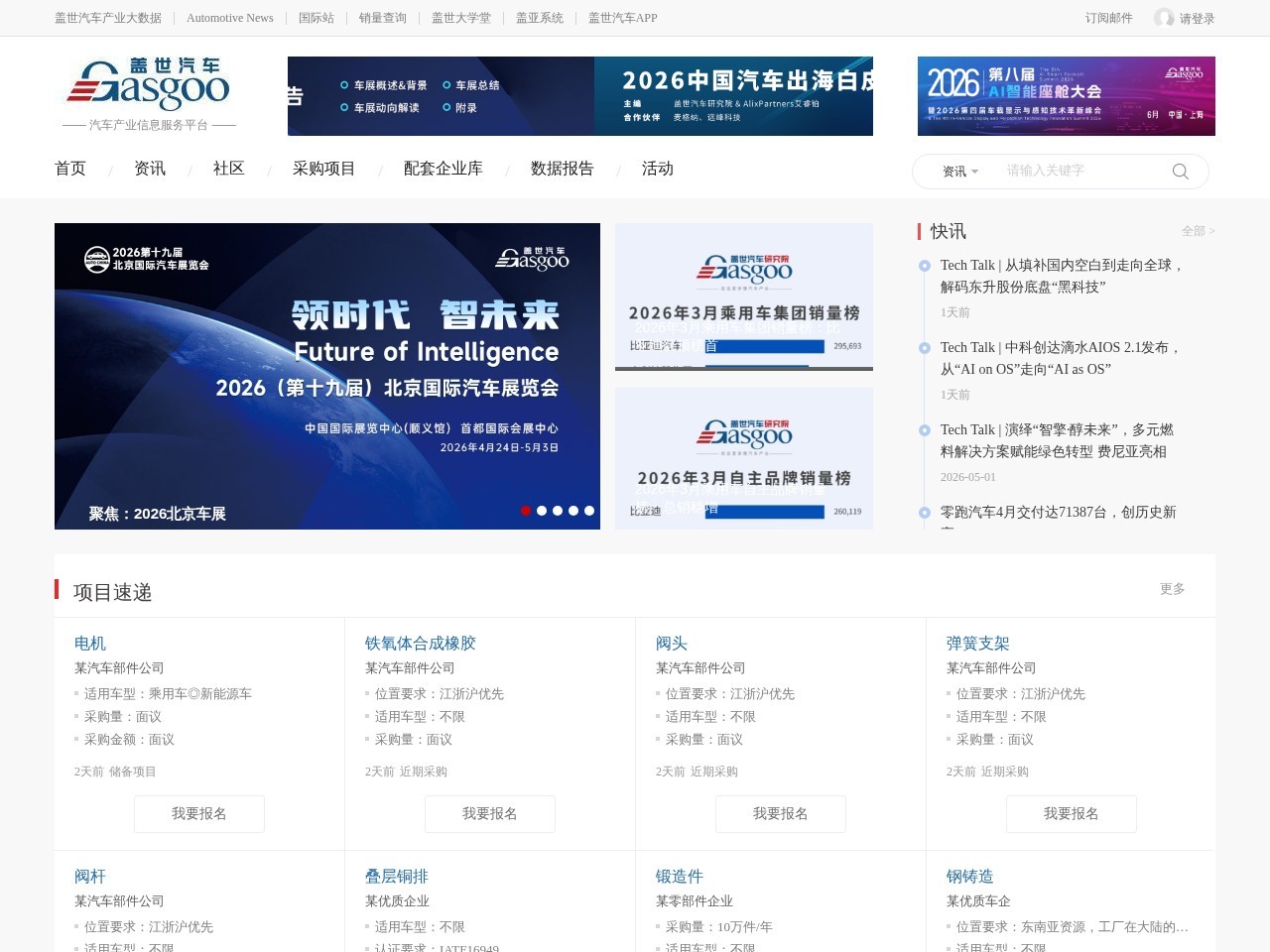The image size is (1270, 952).
Task: Select the second carousel dot
Action: point(542,511)
